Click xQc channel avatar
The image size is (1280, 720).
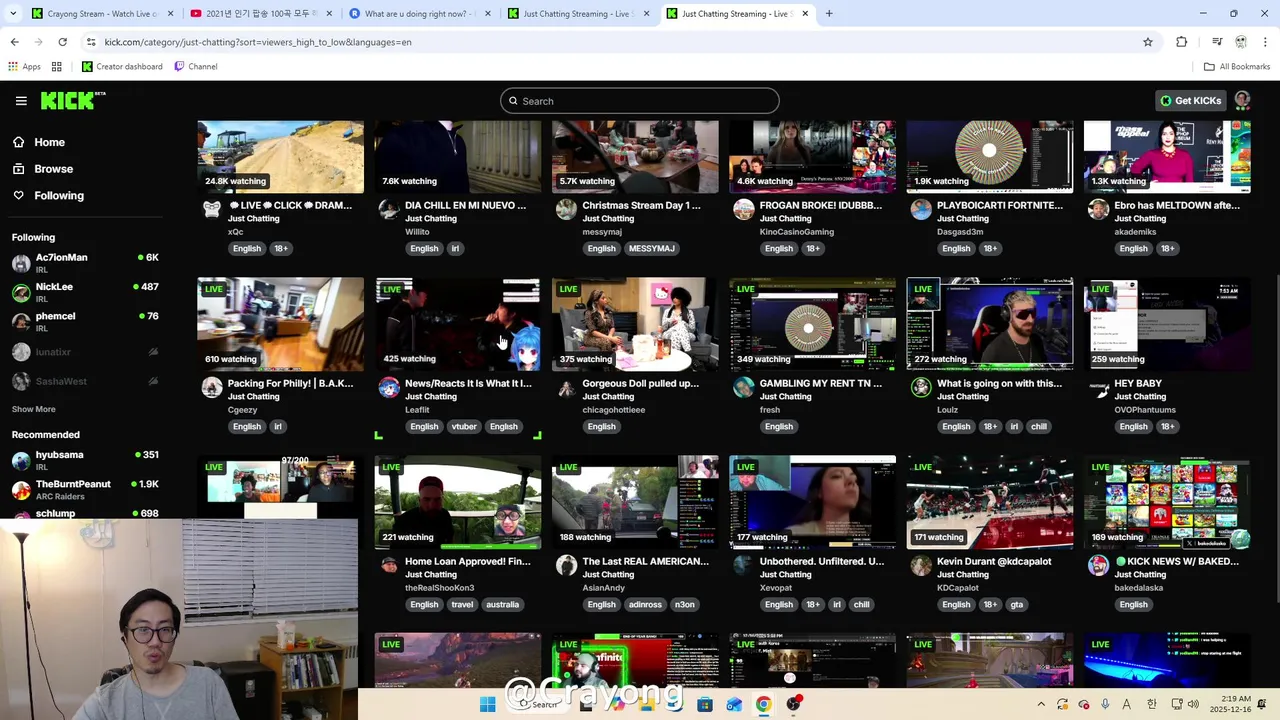point(212,209)
